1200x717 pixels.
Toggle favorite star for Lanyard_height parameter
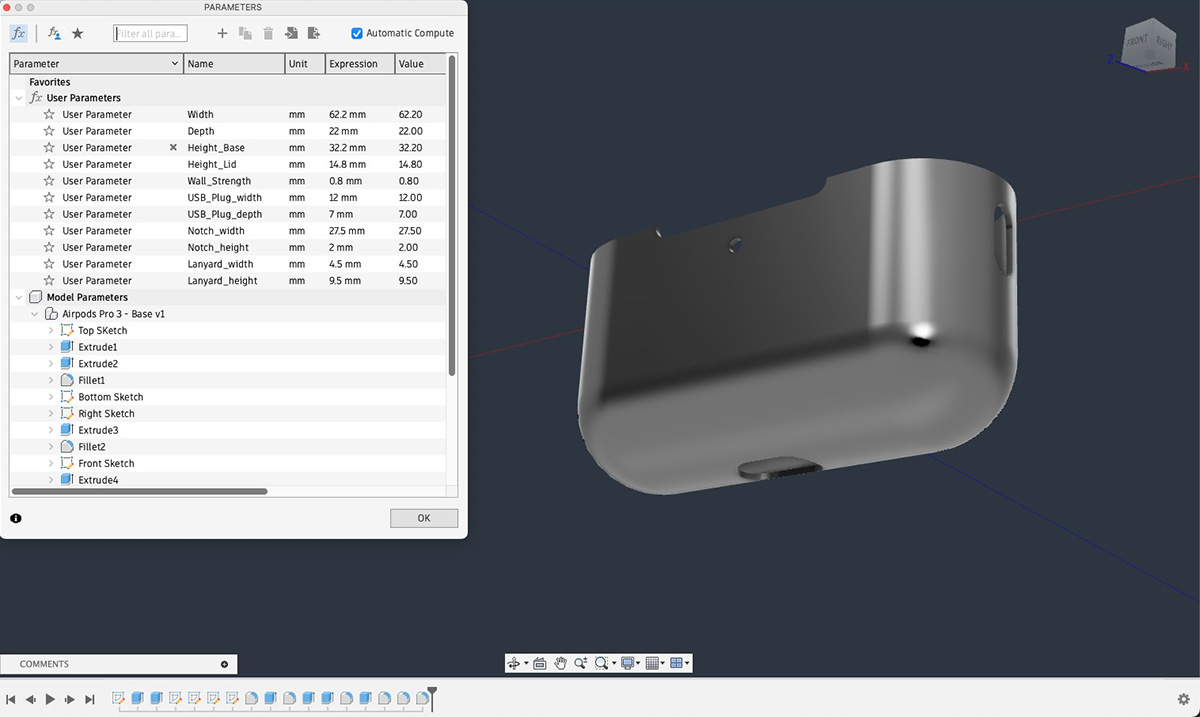coord(49,281)
